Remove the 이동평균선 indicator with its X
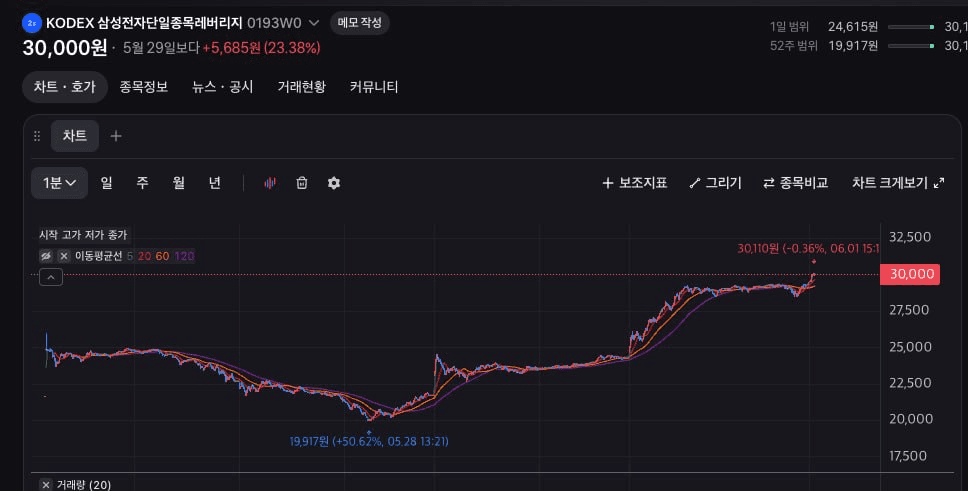Viewport: 968px width, 491px height. click(x=64, y=256)
